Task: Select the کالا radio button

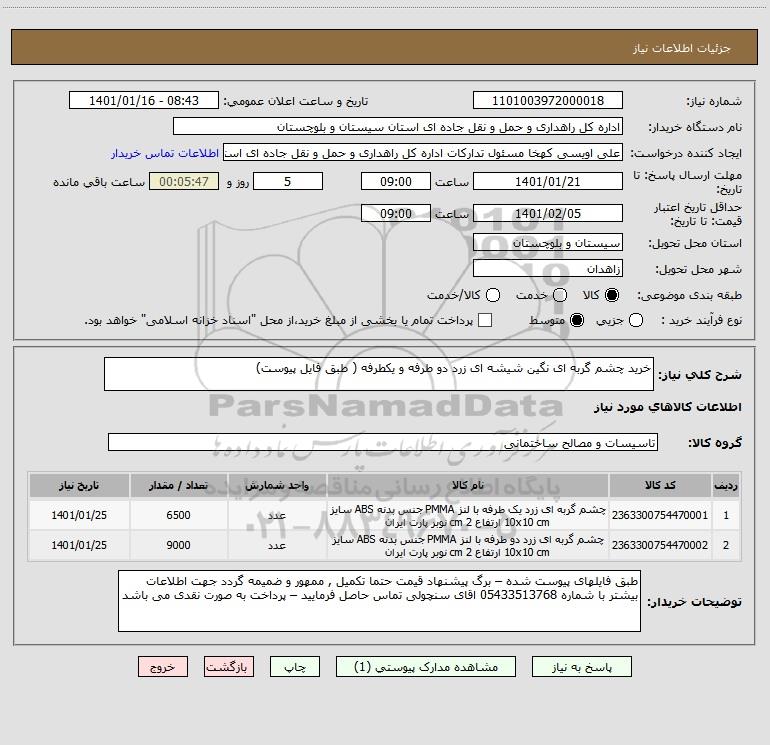Action: point(612,295)
